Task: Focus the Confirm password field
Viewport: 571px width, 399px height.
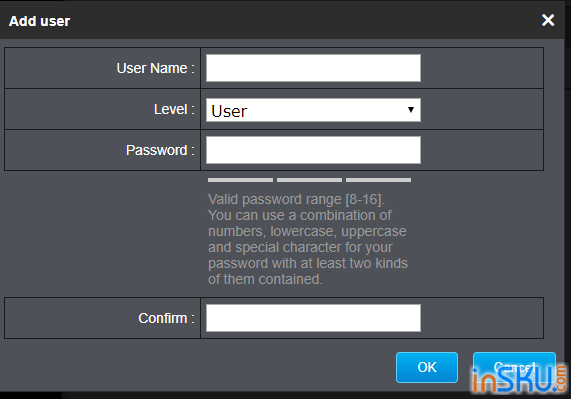Action: click(313, 318)
